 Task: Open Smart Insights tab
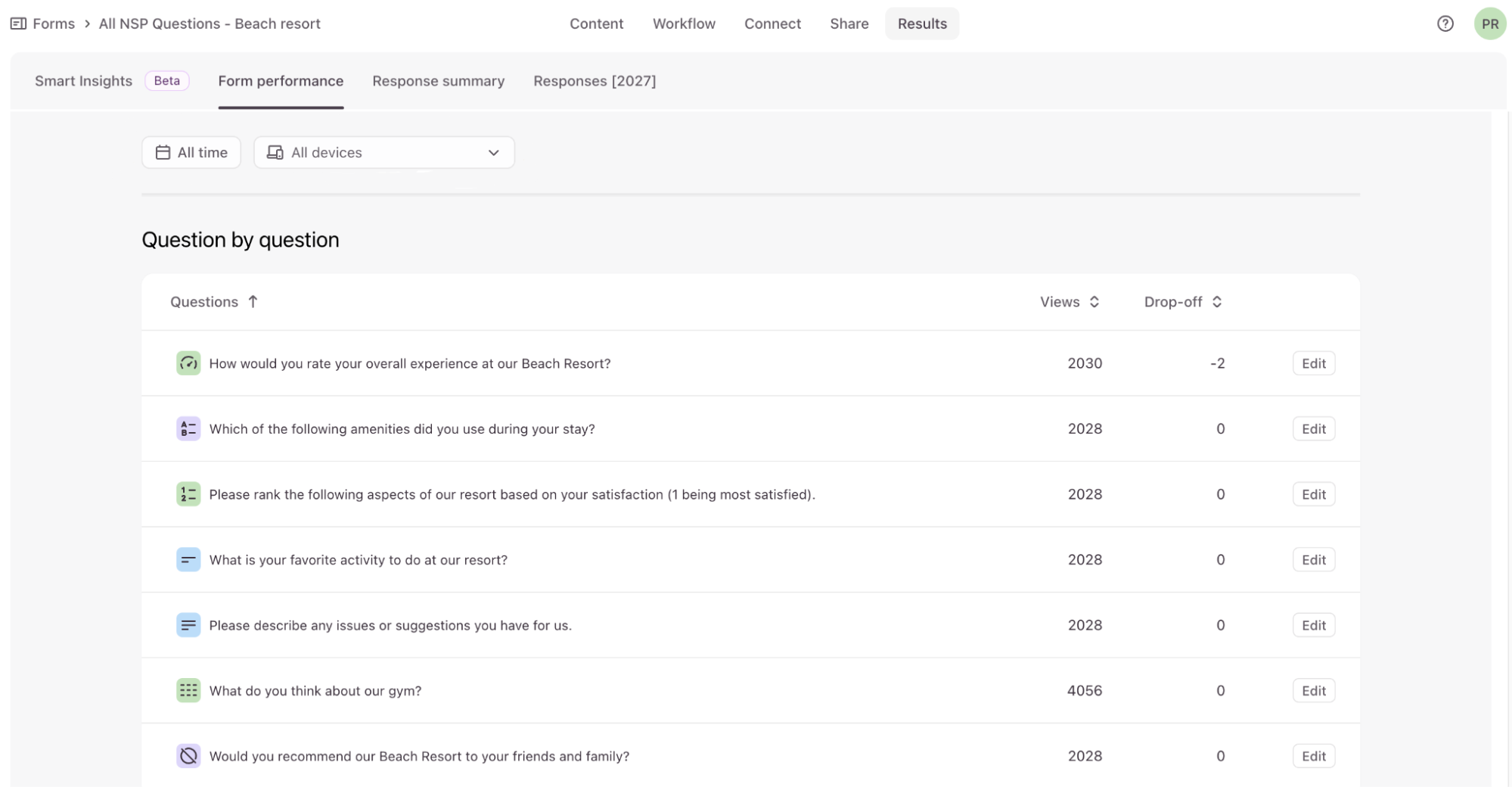83,81
